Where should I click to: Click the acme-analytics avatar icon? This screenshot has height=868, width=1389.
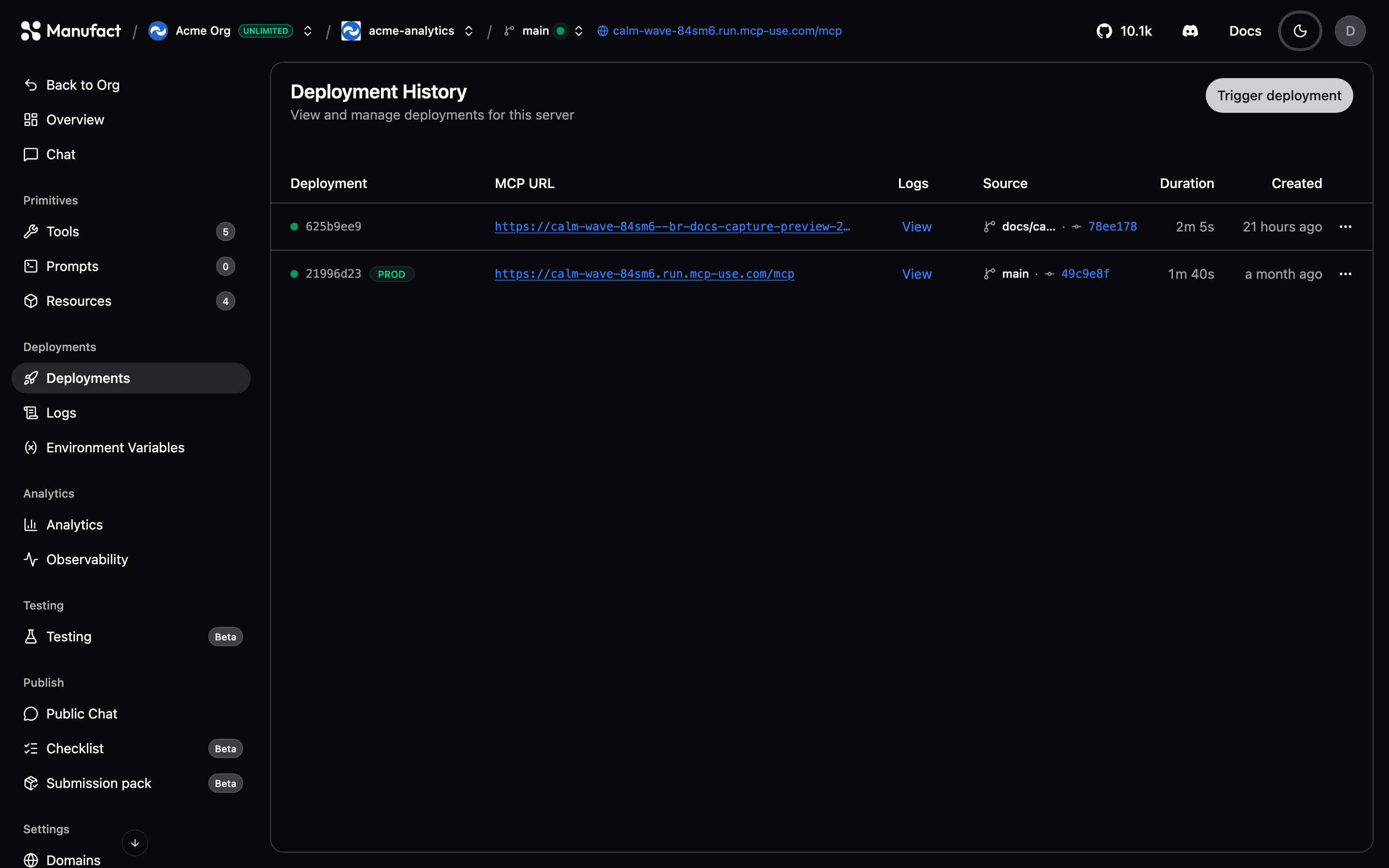[351, 31]
